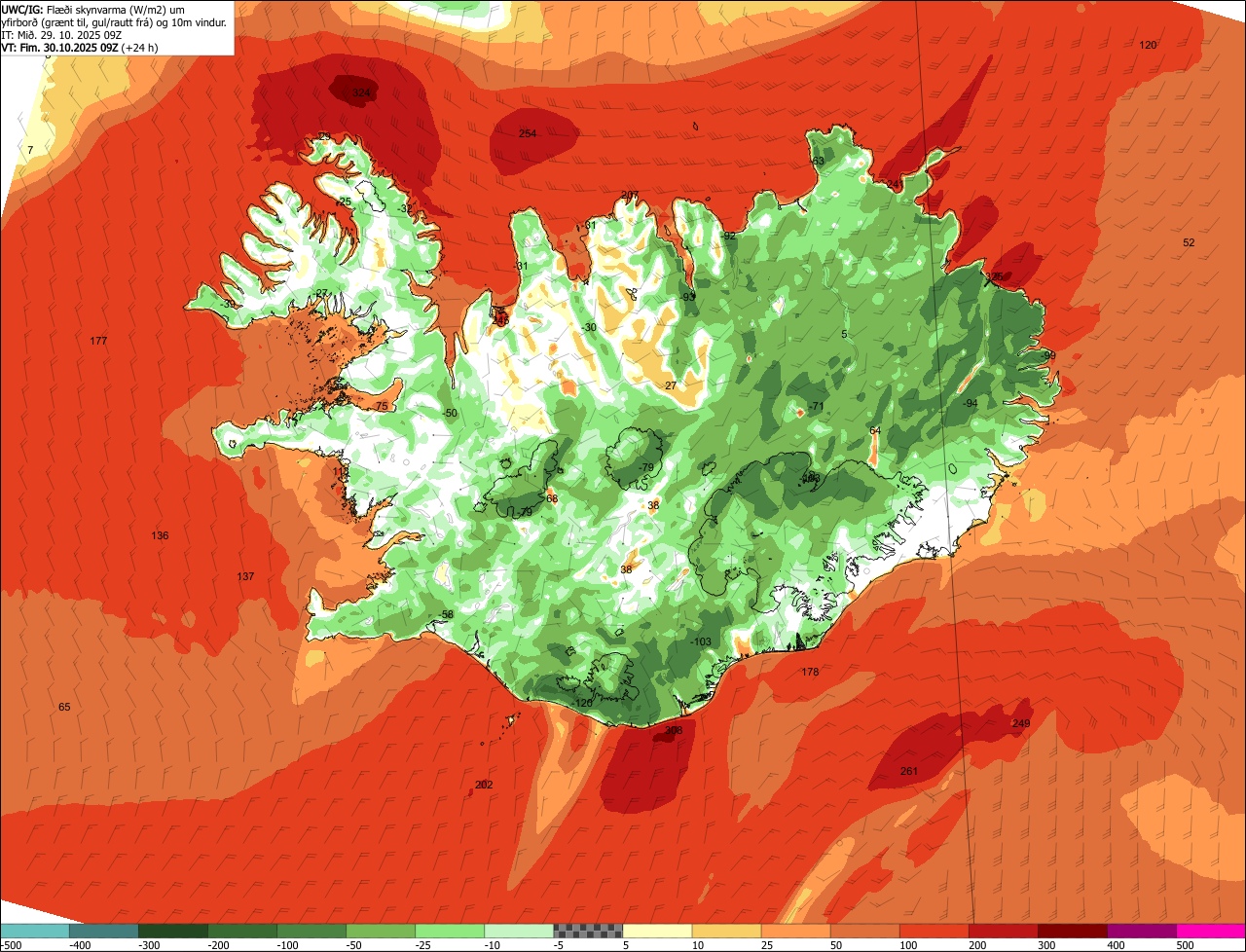This screenshot has width=1246, height=952.
Task: Click the -103 value in south Iceland
Action: click(x=701, y=641)
